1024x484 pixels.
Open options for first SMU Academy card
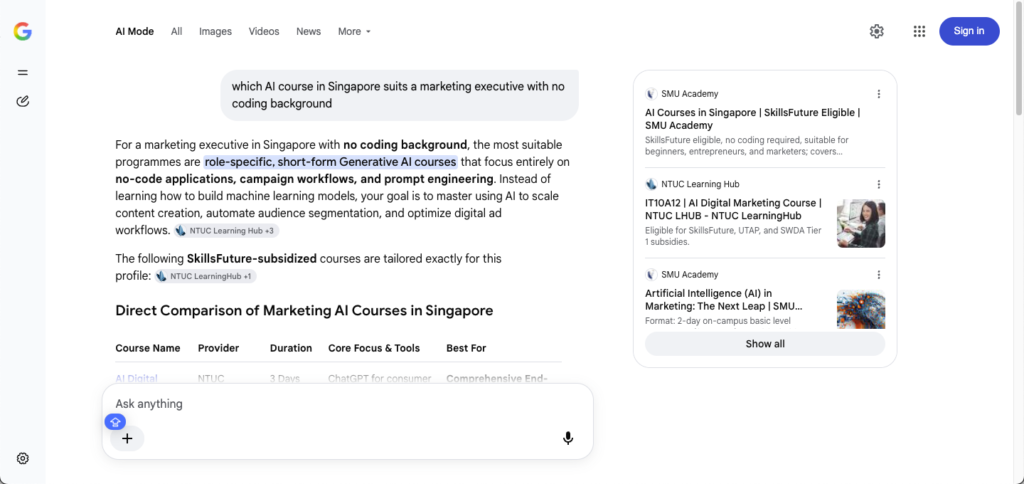tap(879, 94)
